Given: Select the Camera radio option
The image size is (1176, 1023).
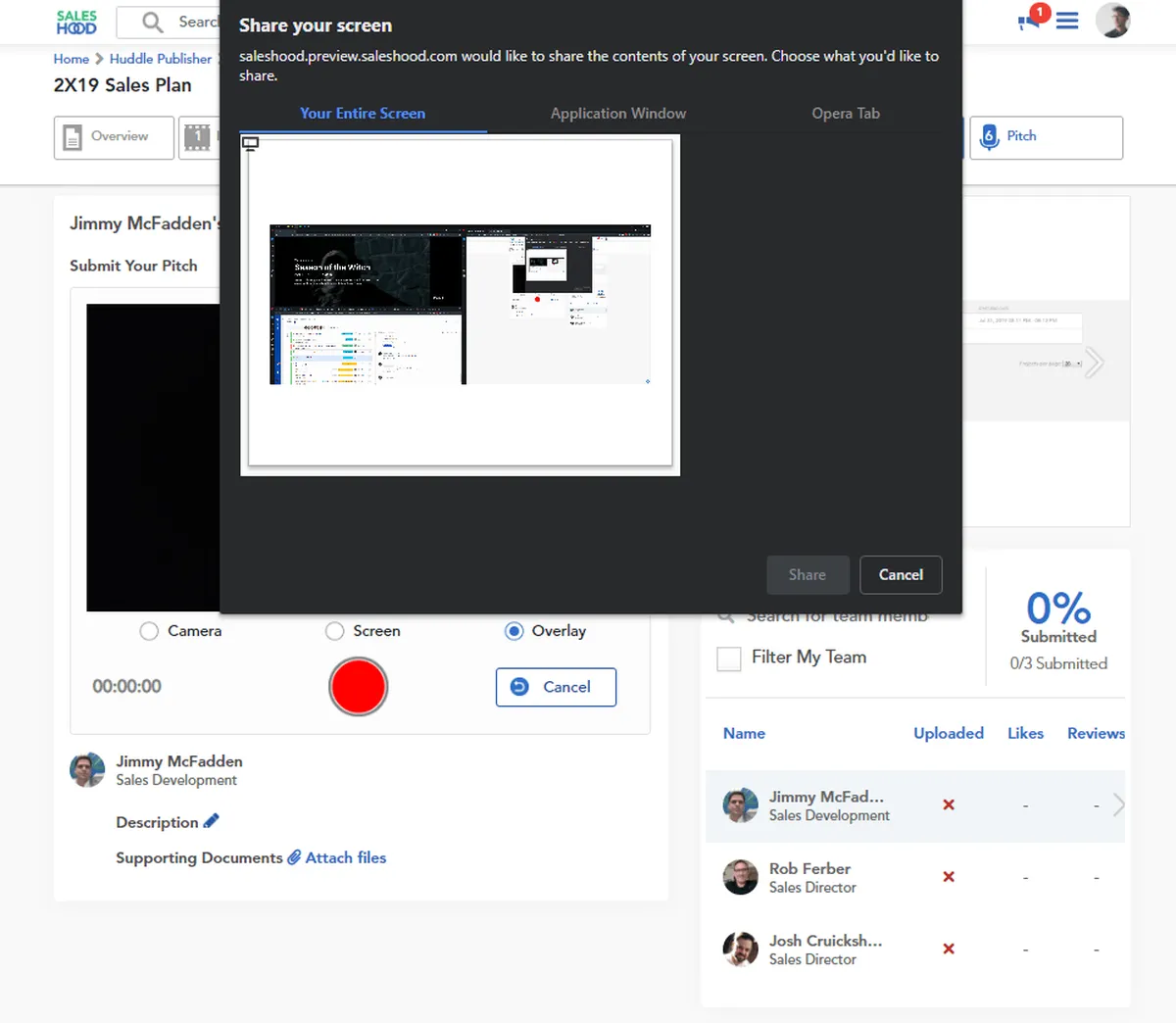Looking at the screenshot, I should (x=149, y=631).
